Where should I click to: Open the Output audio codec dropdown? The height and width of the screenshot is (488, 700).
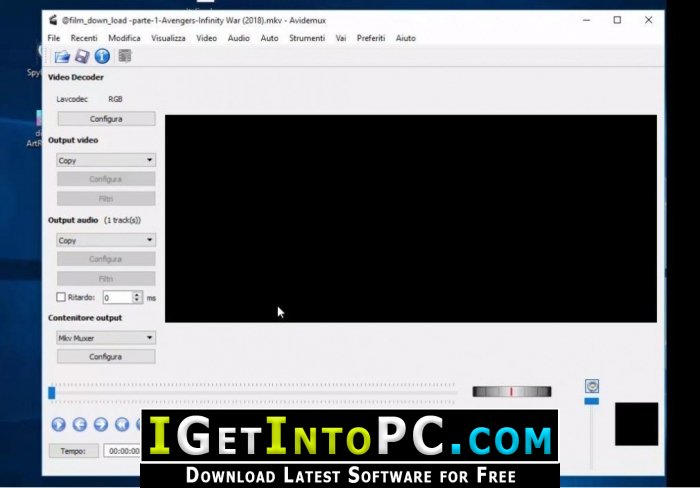pos(106,240)
